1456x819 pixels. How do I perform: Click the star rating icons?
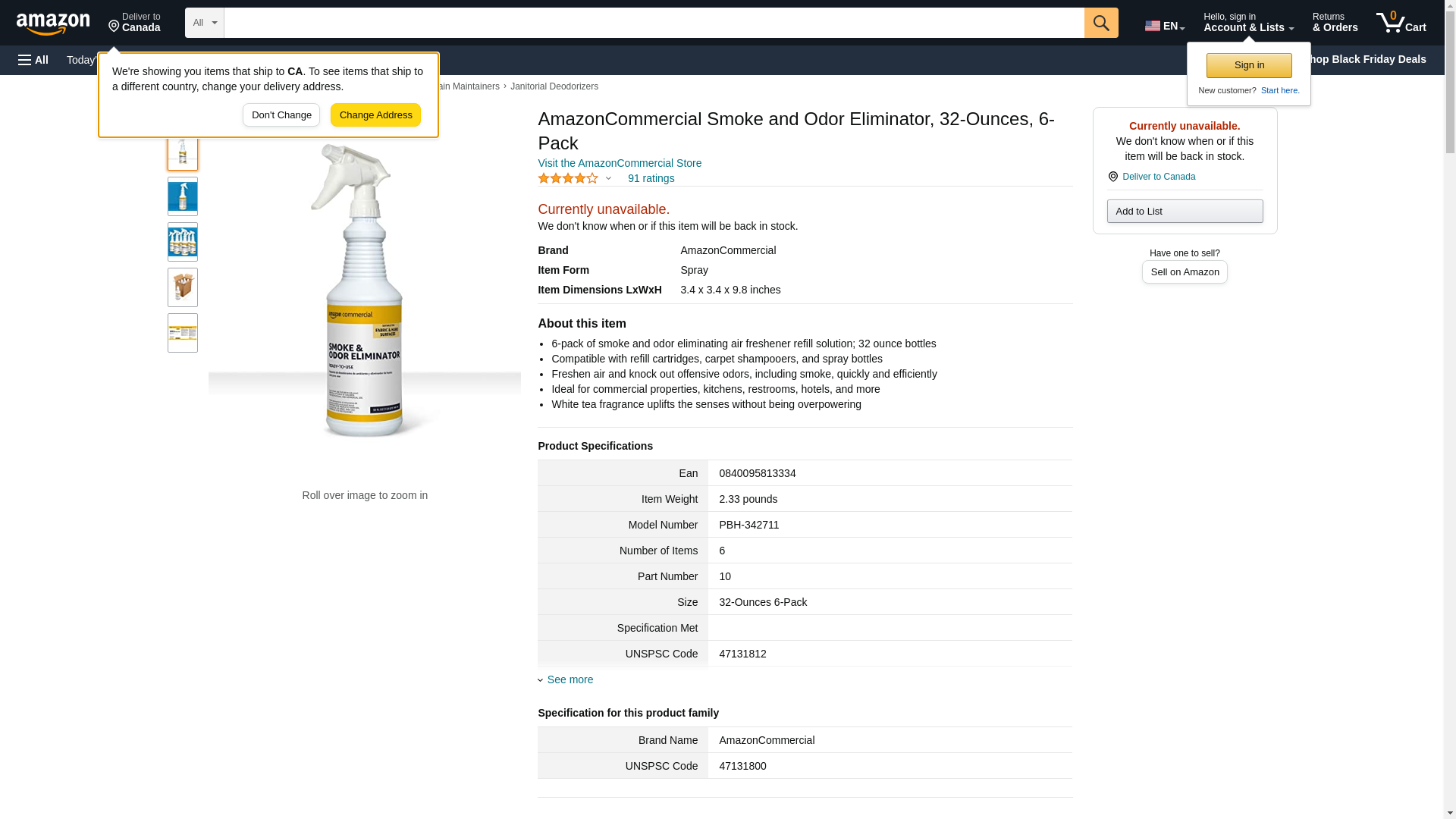[x=568, y=178]
